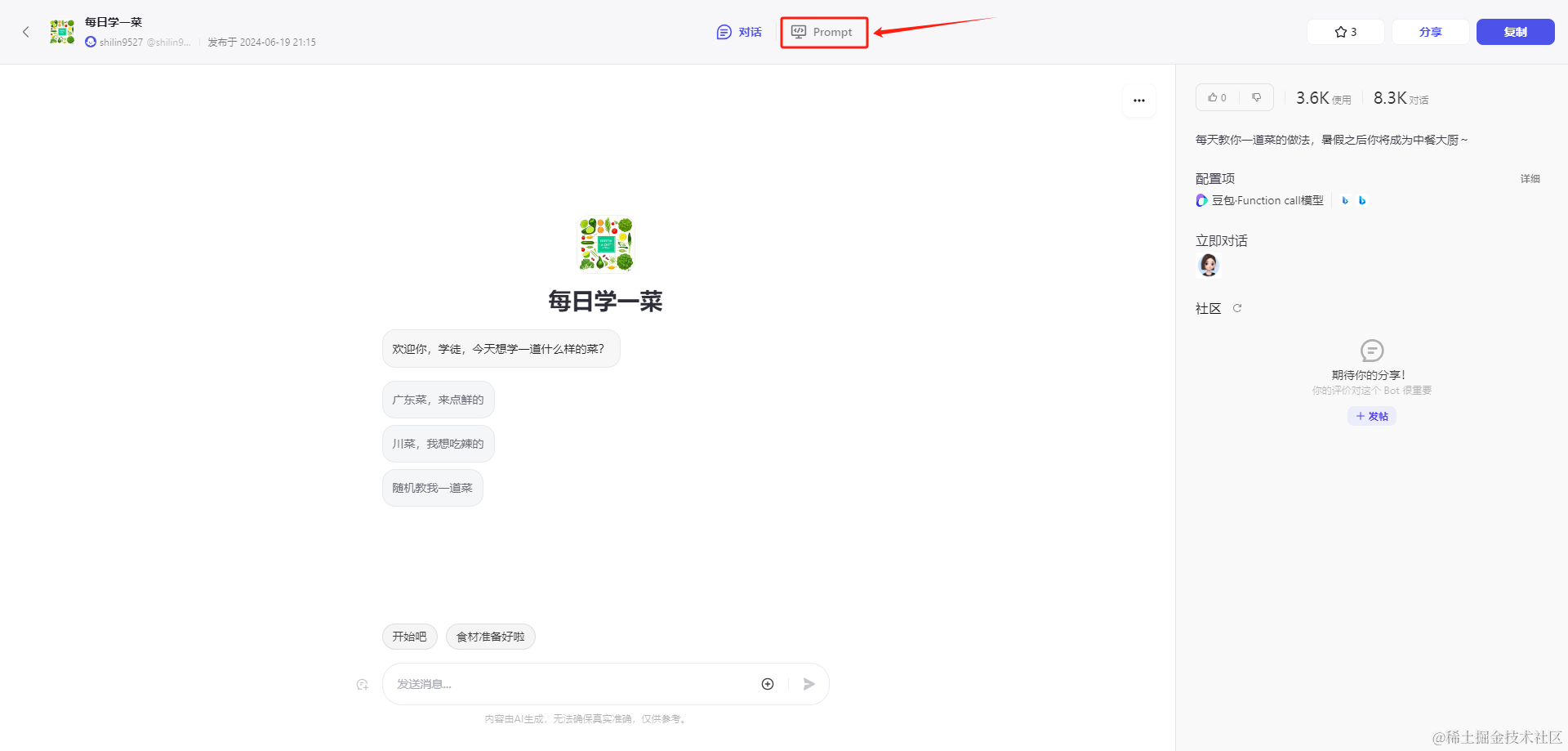Click the 食材准备好啦 quick reply chip
This screenshot has height=751, width=1568.
(x=491, y=637)
